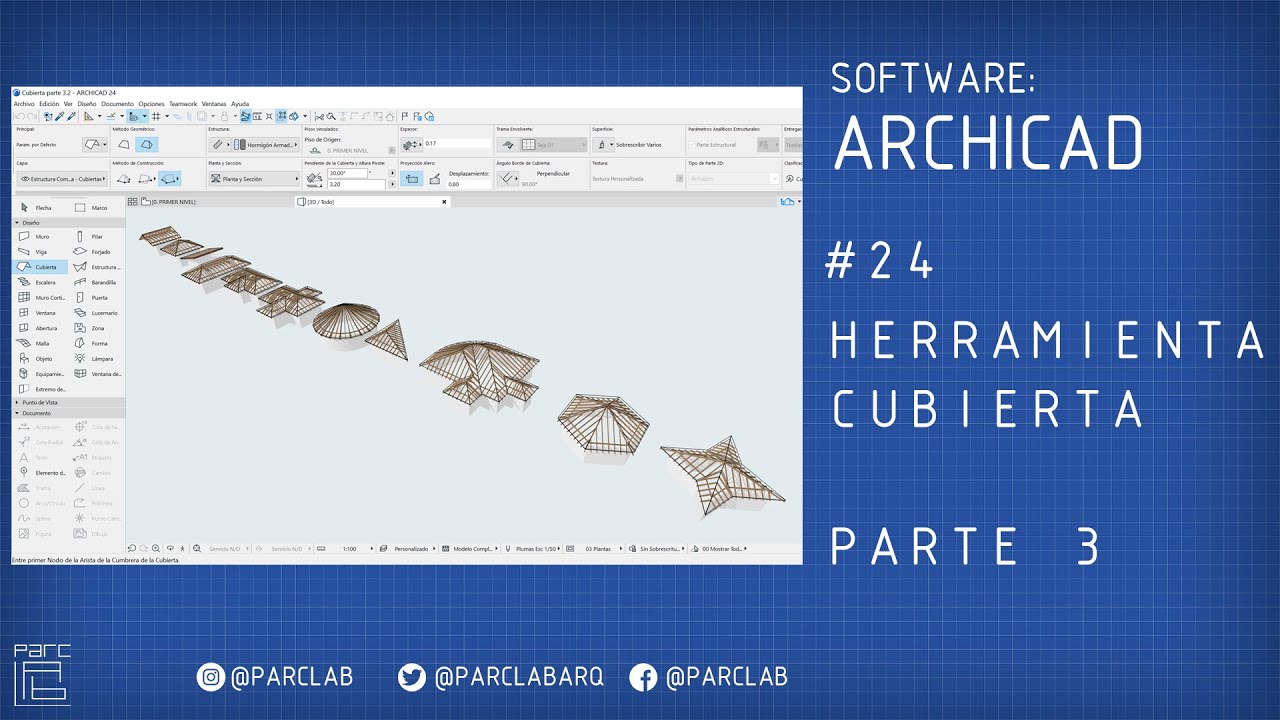1280x720 pixels.
Task: Click the Undo arrow in toolbar
Action: (x=19, y=116)
